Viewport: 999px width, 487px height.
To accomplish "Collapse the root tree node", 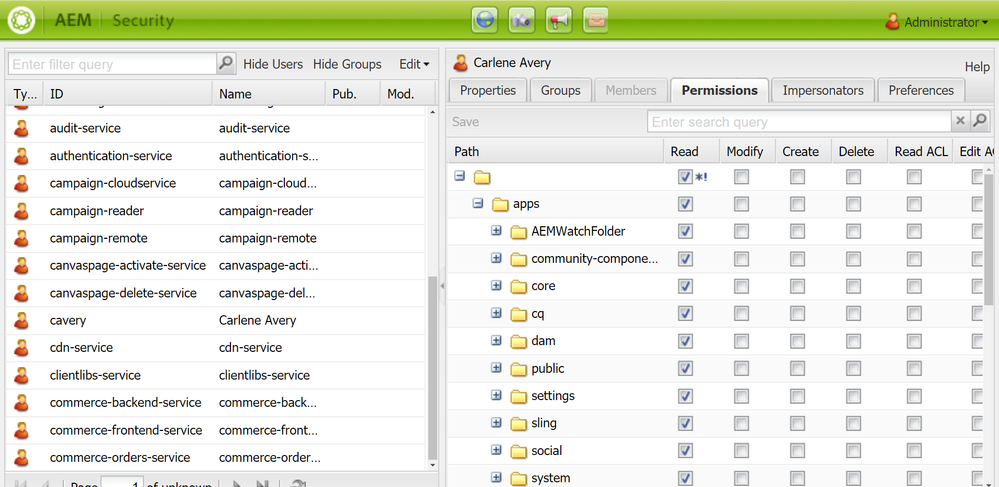I will pos(460,176).
